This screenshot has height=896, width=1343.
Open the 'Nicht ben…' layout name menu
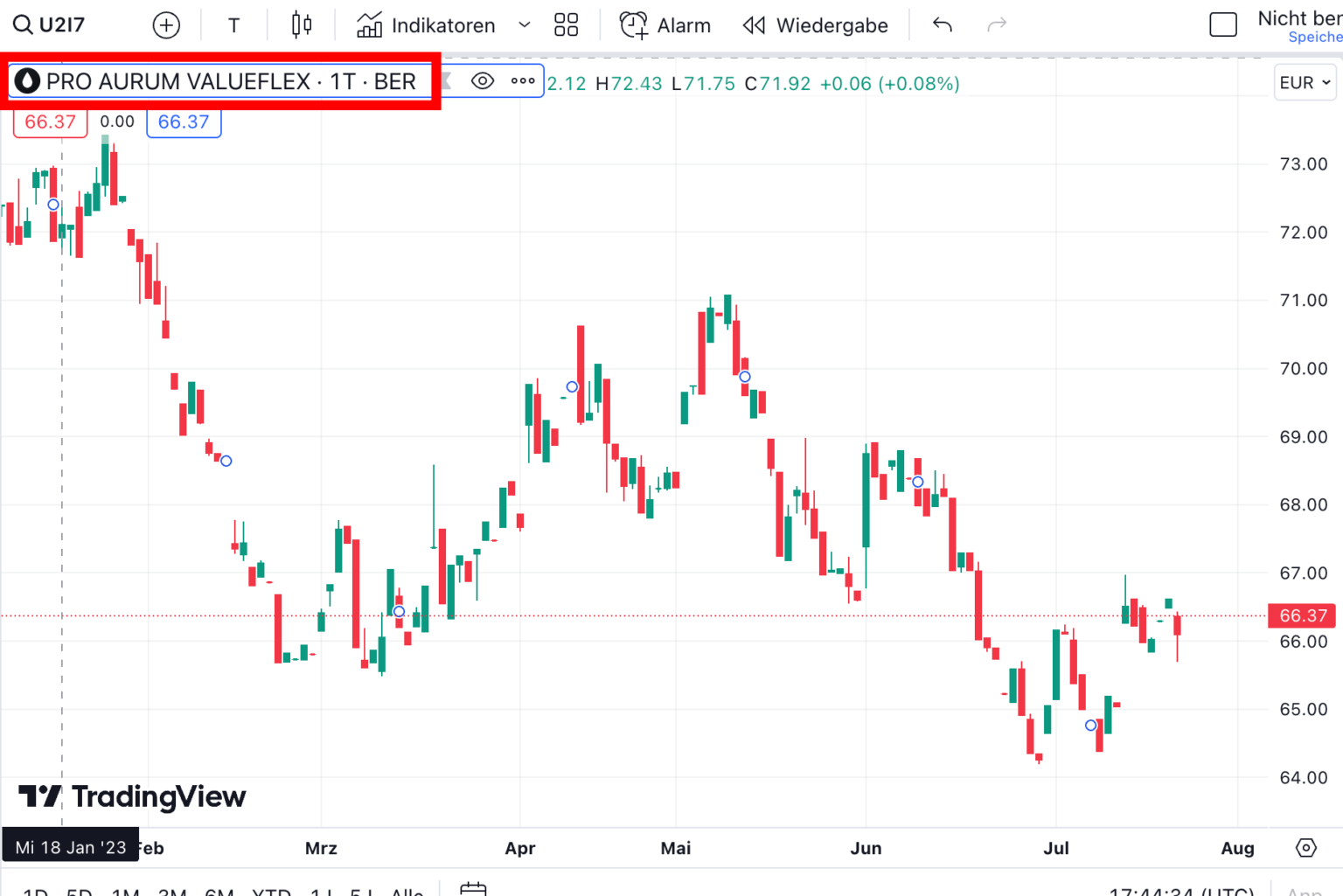click(1299, 18)
